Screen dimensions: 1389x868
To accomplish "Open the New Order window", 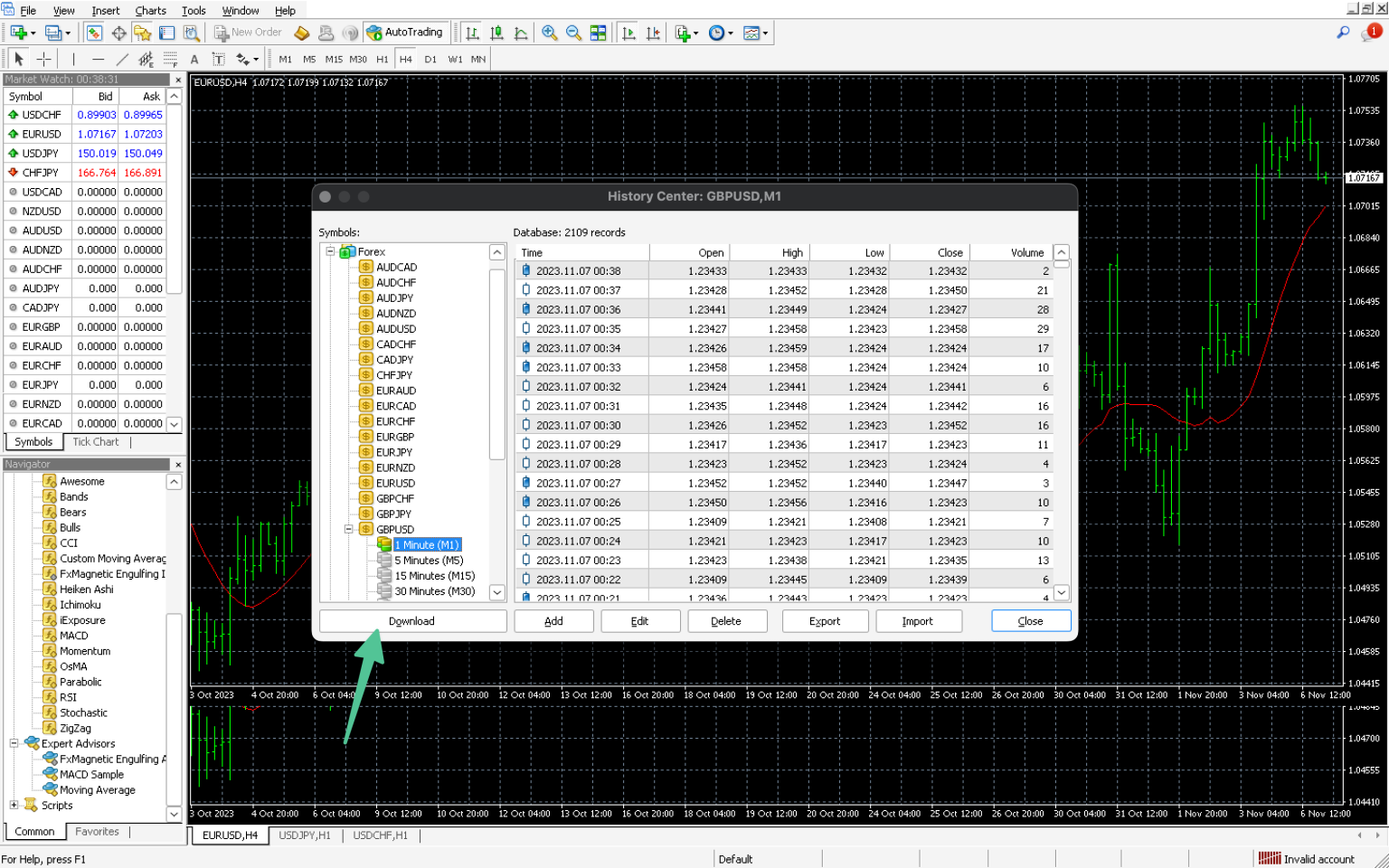I will (x=248, y=33).
